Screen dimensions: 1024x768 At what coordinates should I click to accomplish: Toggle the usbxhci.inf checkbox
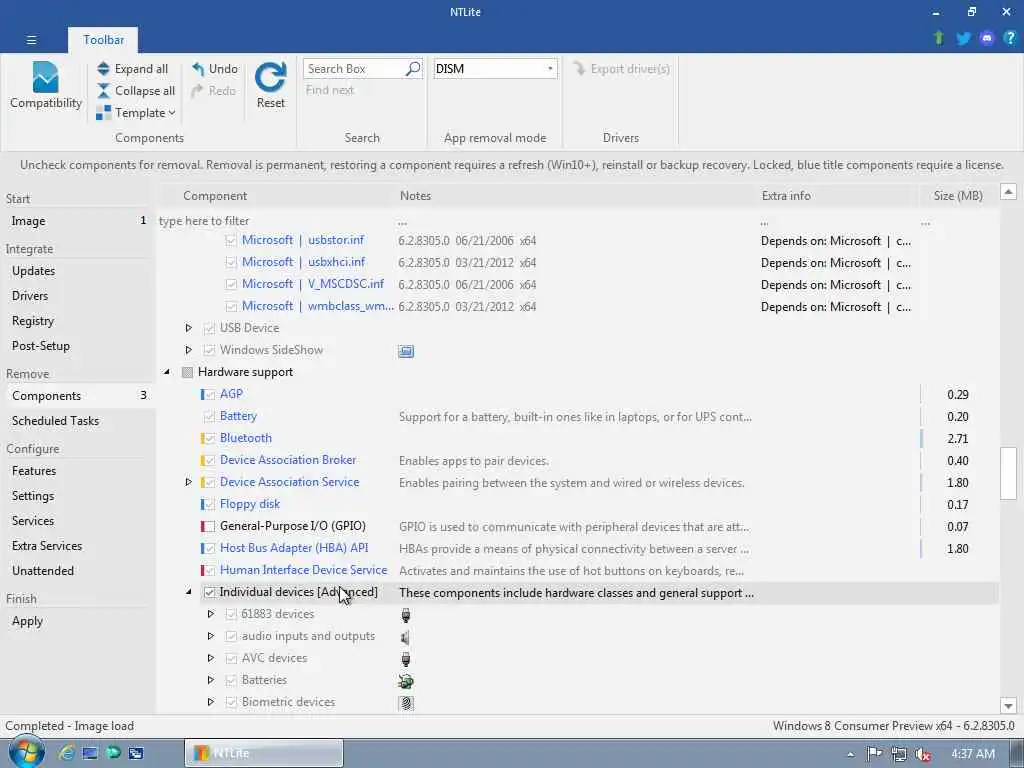(x=231, y=263)
